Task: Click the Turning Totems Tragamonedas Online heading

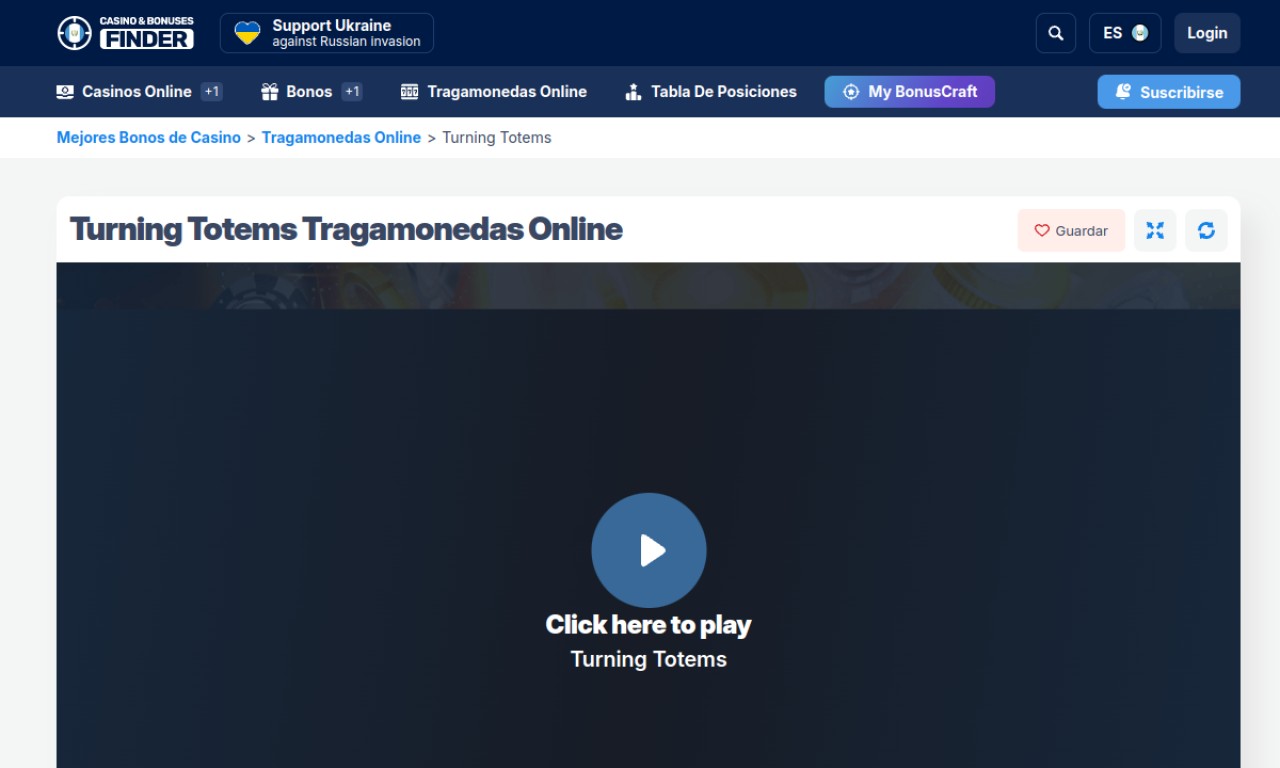Action: [x=346, y=229]
